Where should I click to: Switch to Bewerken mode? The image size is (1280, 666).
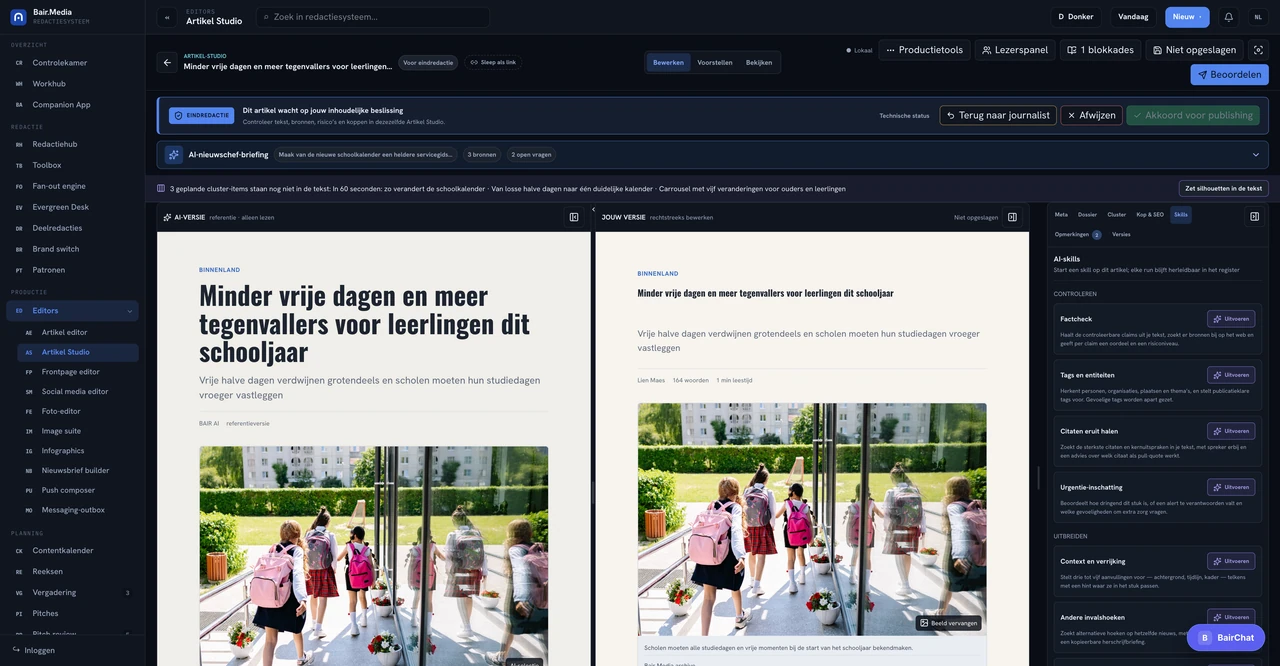click(x=668, y=62)
